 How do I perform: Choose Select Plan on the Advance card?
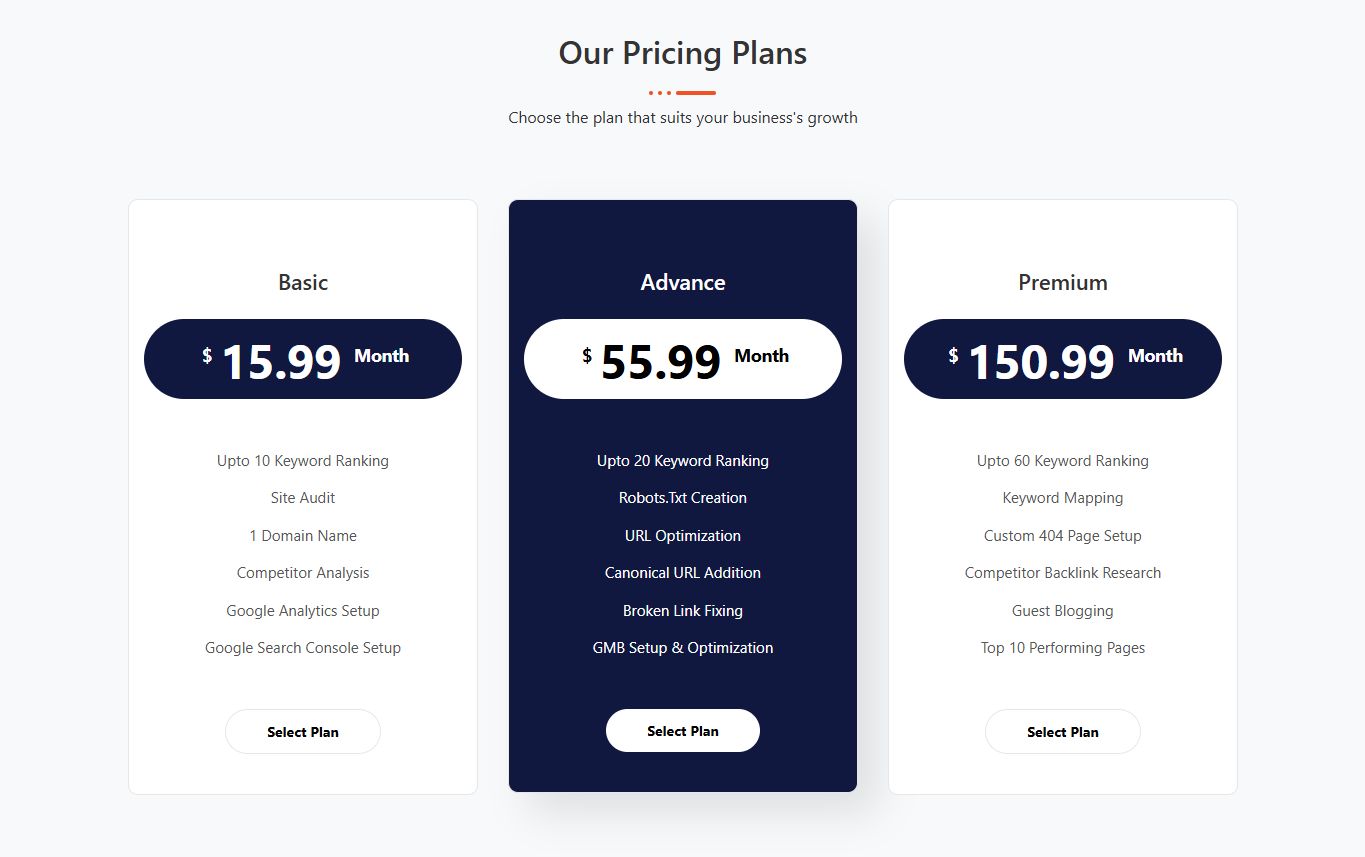(682, 731)
